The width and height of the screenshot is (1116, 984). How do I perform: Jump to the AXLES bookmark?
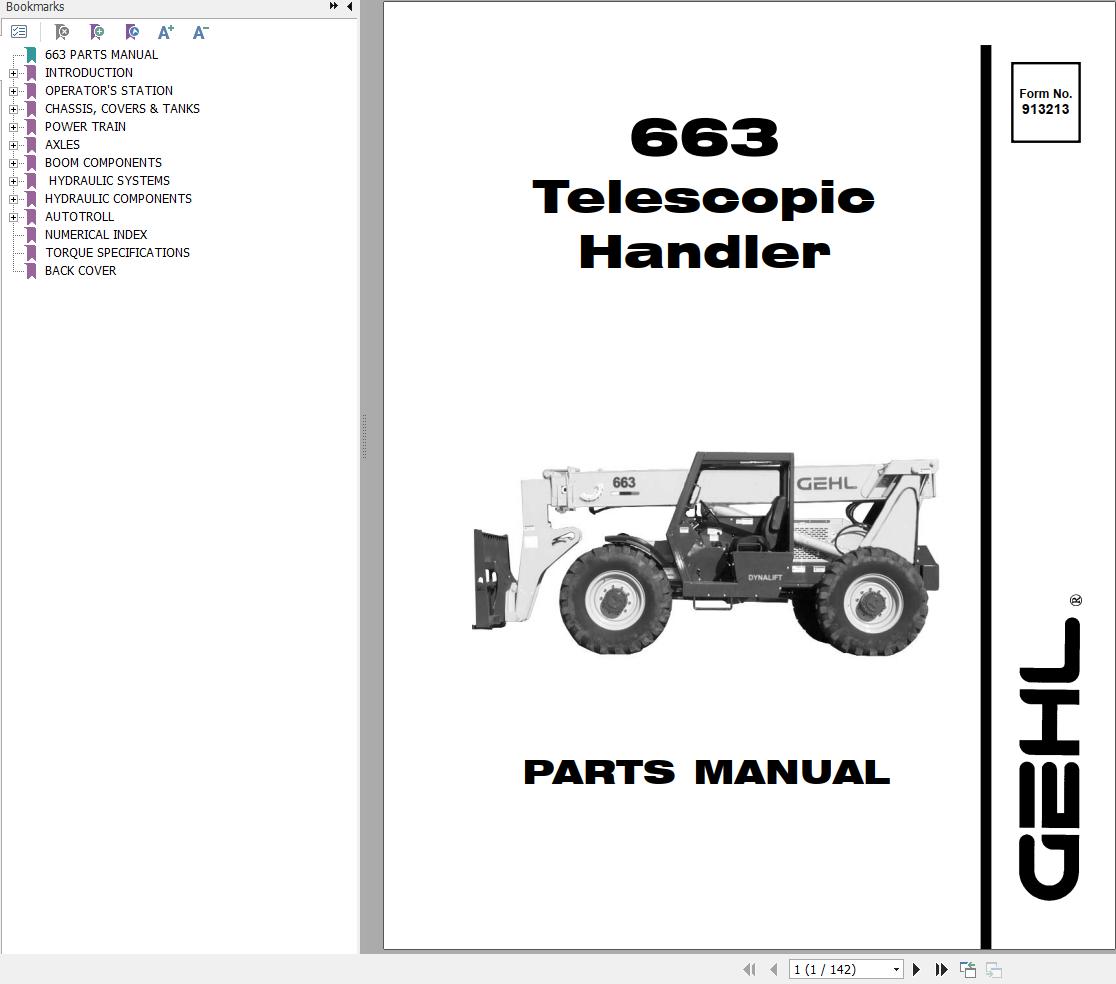click(62, 144)
